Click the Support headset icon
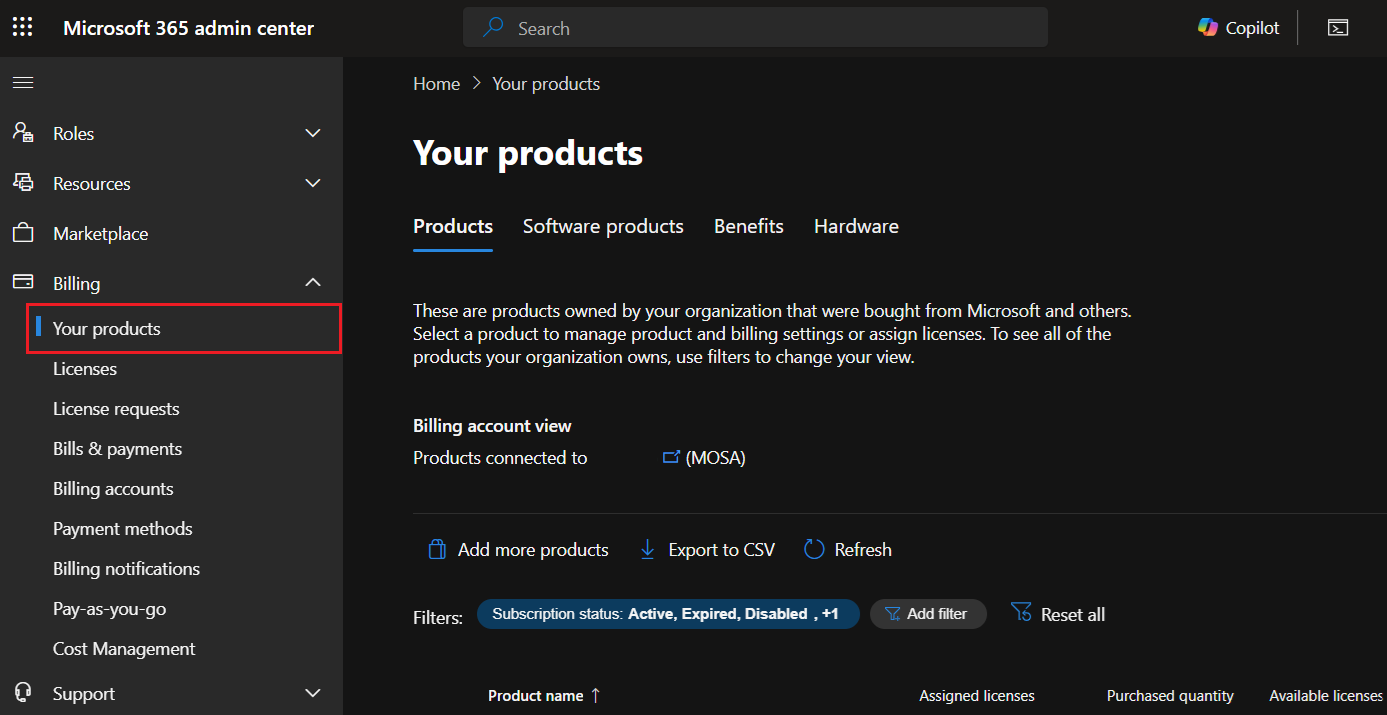Image resolution: width=1387 pixels, height=715 pixels. [23, 693]
